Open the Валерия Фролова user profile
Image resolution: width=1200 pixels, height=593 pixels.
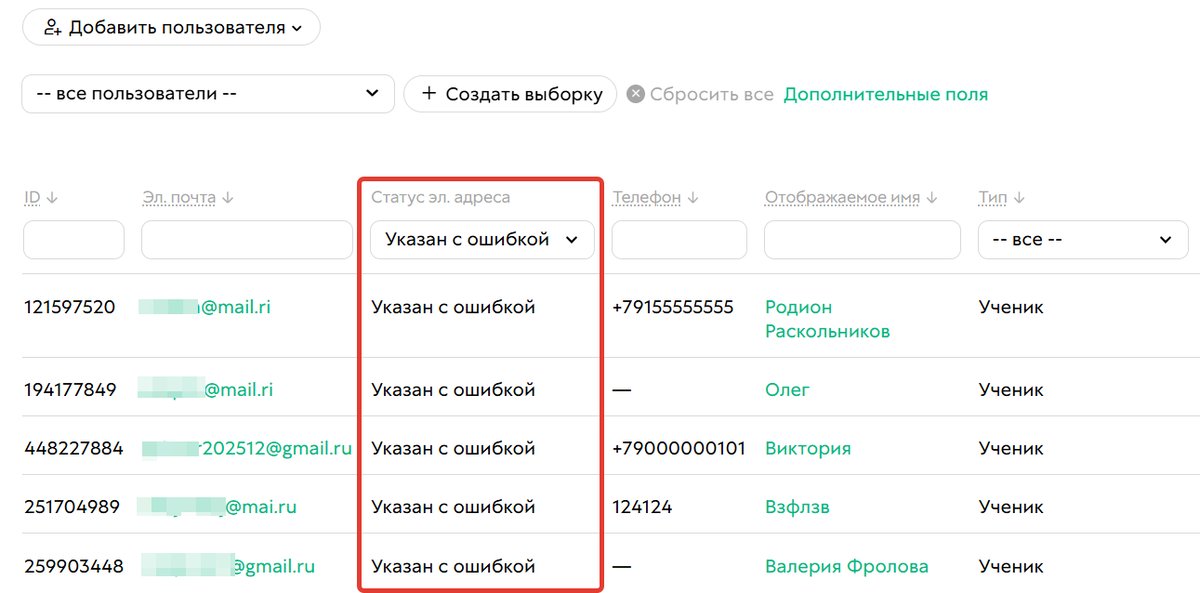pyautogui.click(x=846, y=565)
